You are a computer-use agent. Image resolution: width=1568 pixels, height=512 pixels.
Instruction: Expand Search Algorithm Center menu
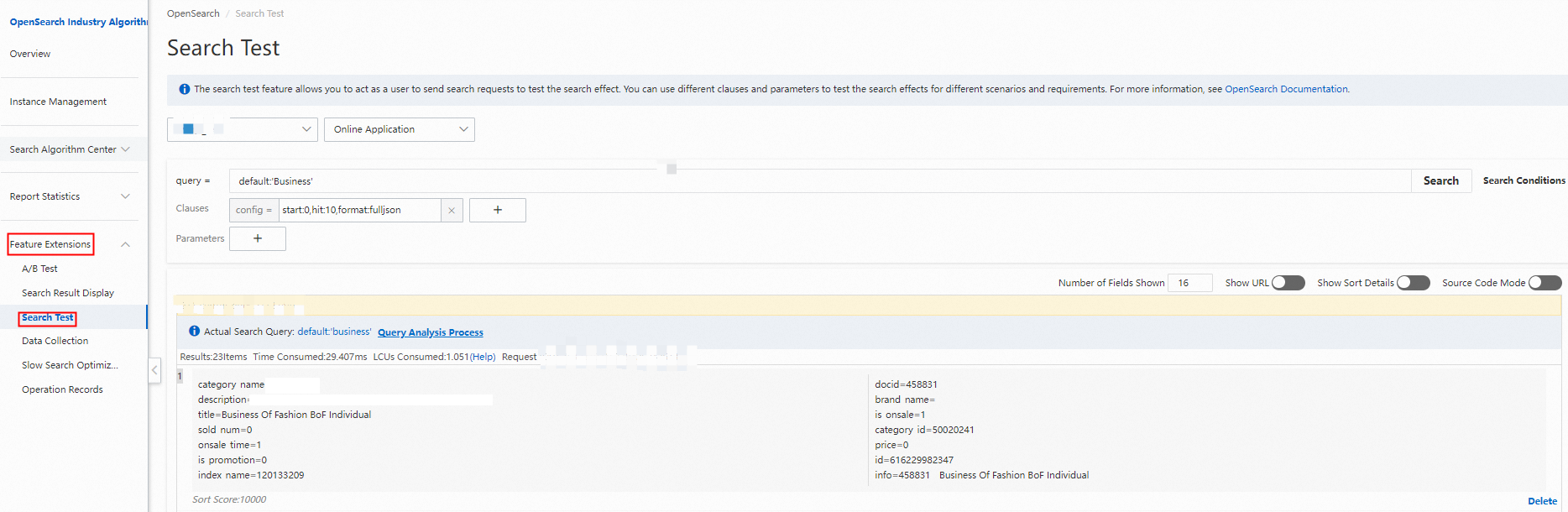click(x=70, y=149)
